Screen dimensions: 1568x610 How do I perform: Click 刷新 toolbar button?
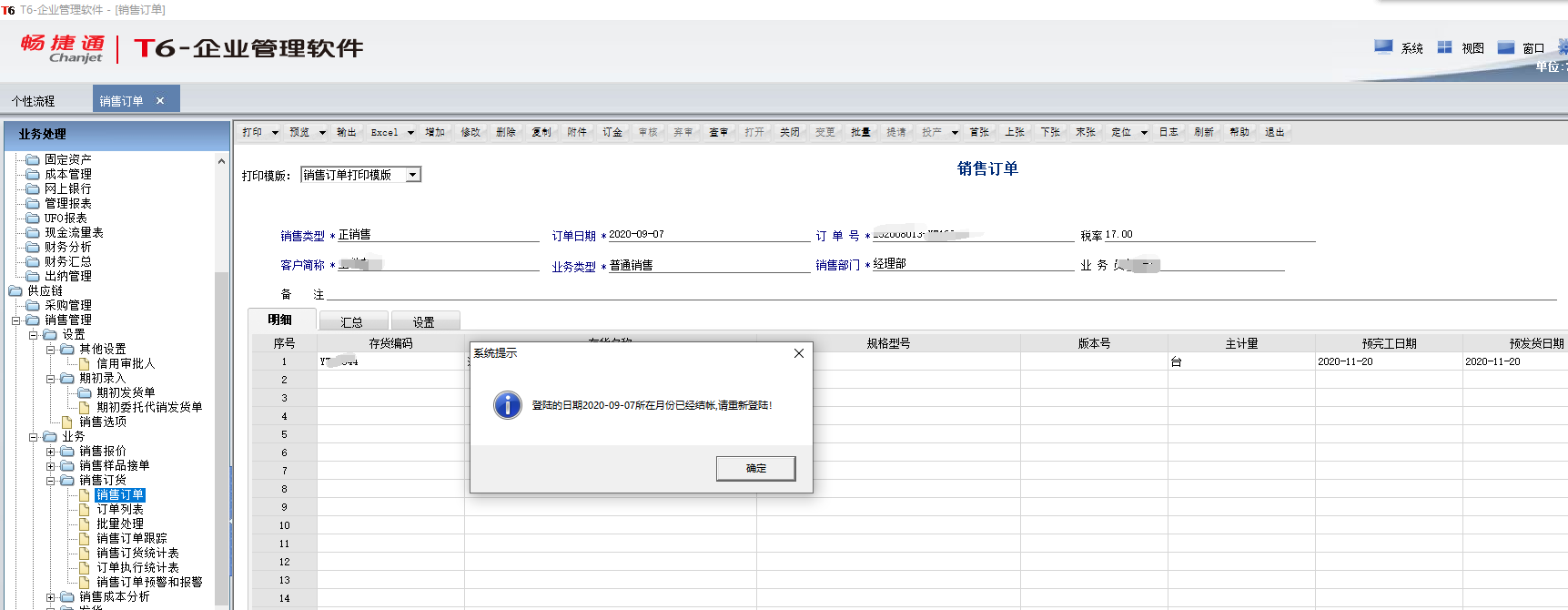pos(1204,132)
